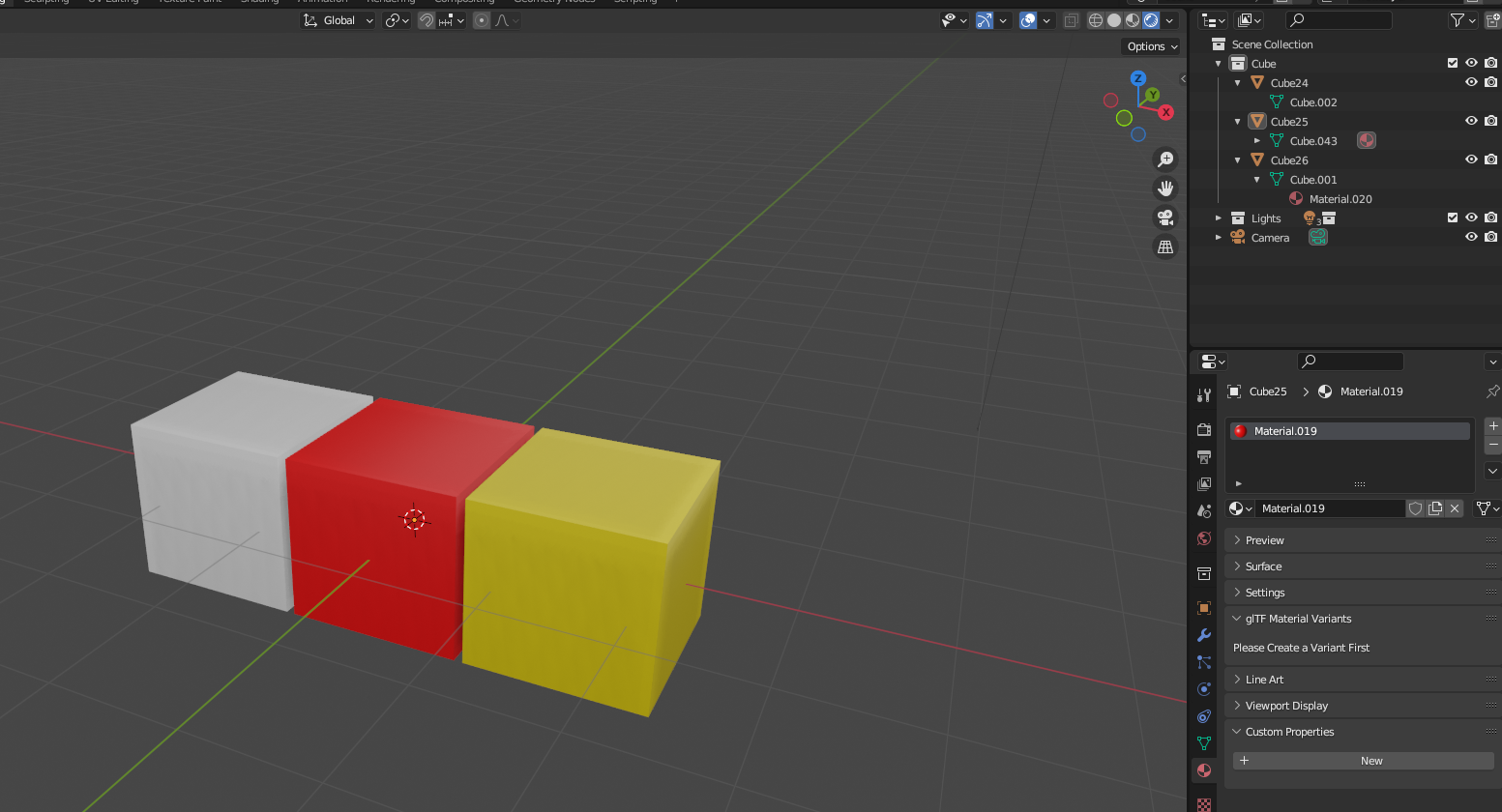Disable render visibility for Cube26

click(x=1490, y=159)
